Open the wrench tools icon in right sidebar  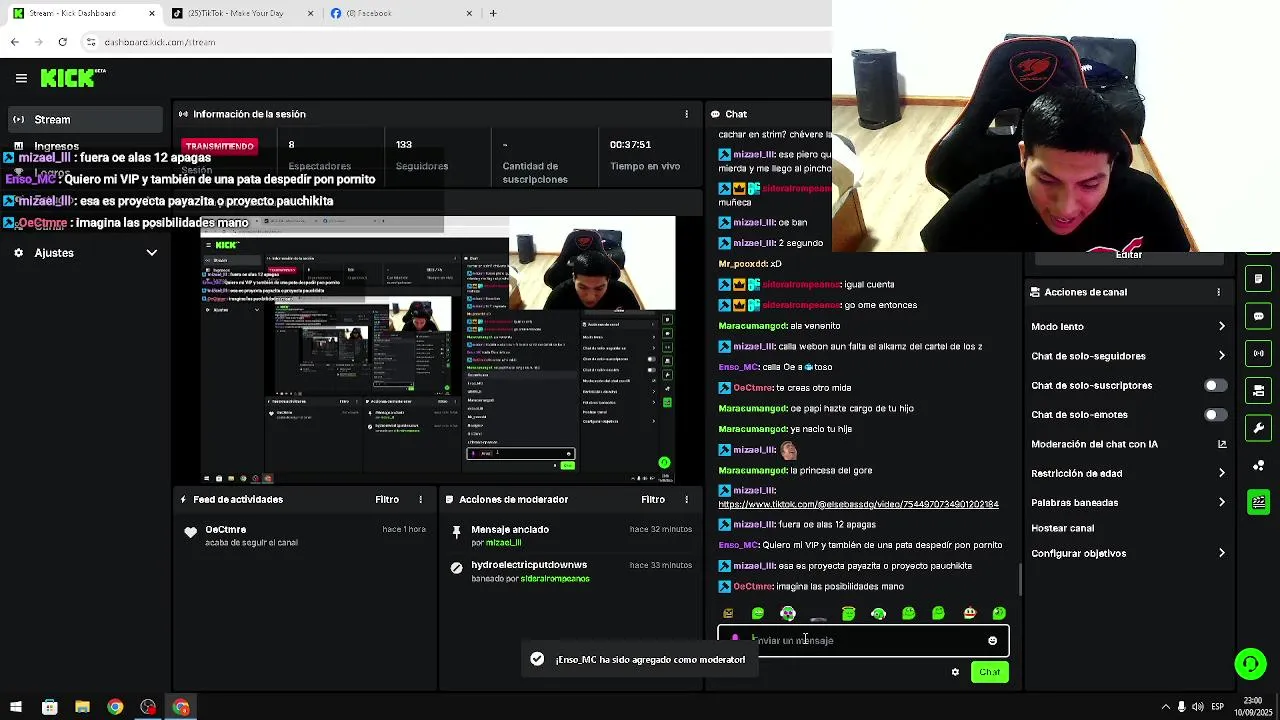click(1258, 428)
